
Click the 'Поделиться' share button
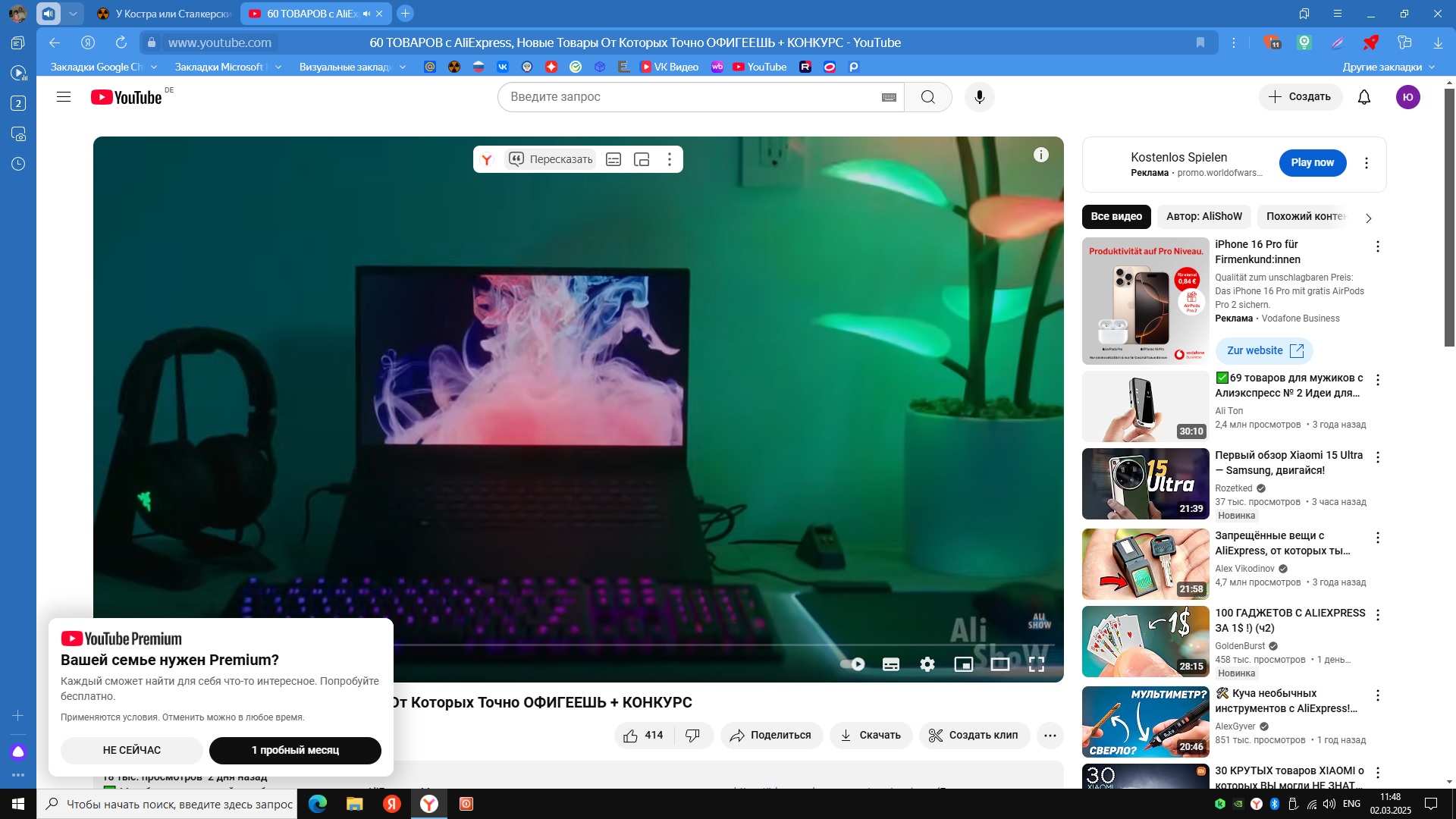coord(770,735)
